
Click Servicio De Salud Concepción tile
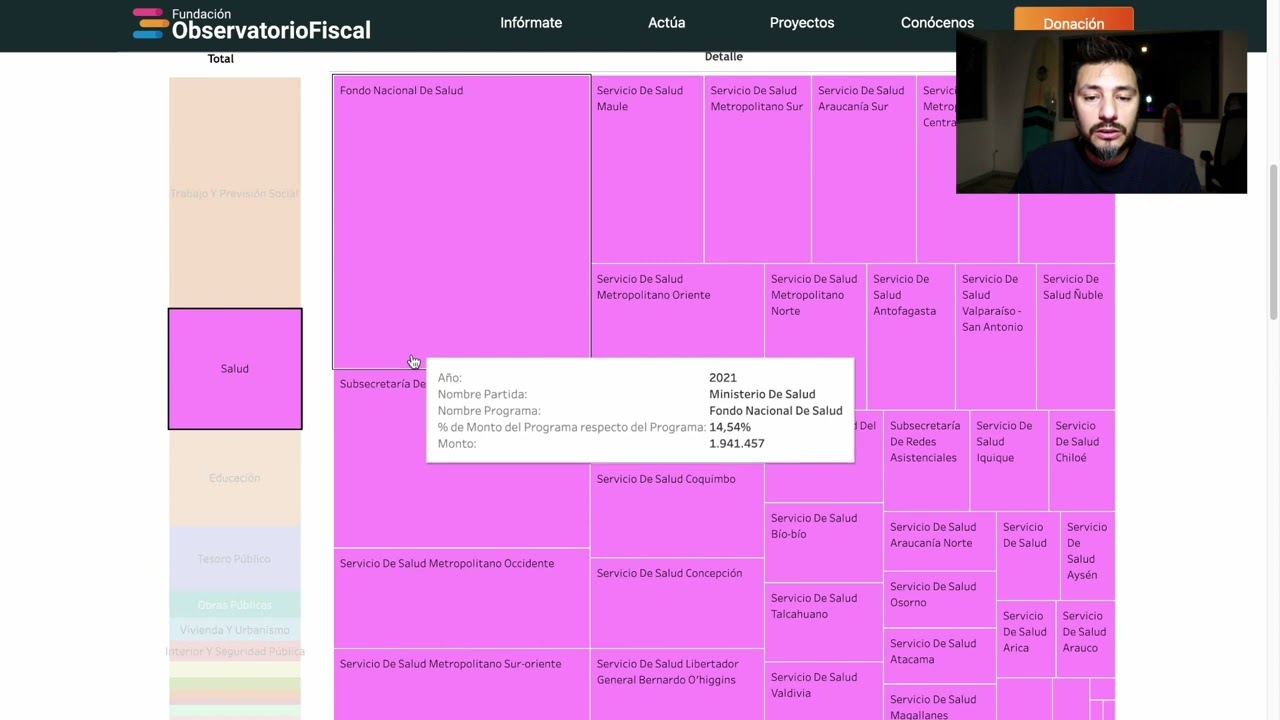677,603
